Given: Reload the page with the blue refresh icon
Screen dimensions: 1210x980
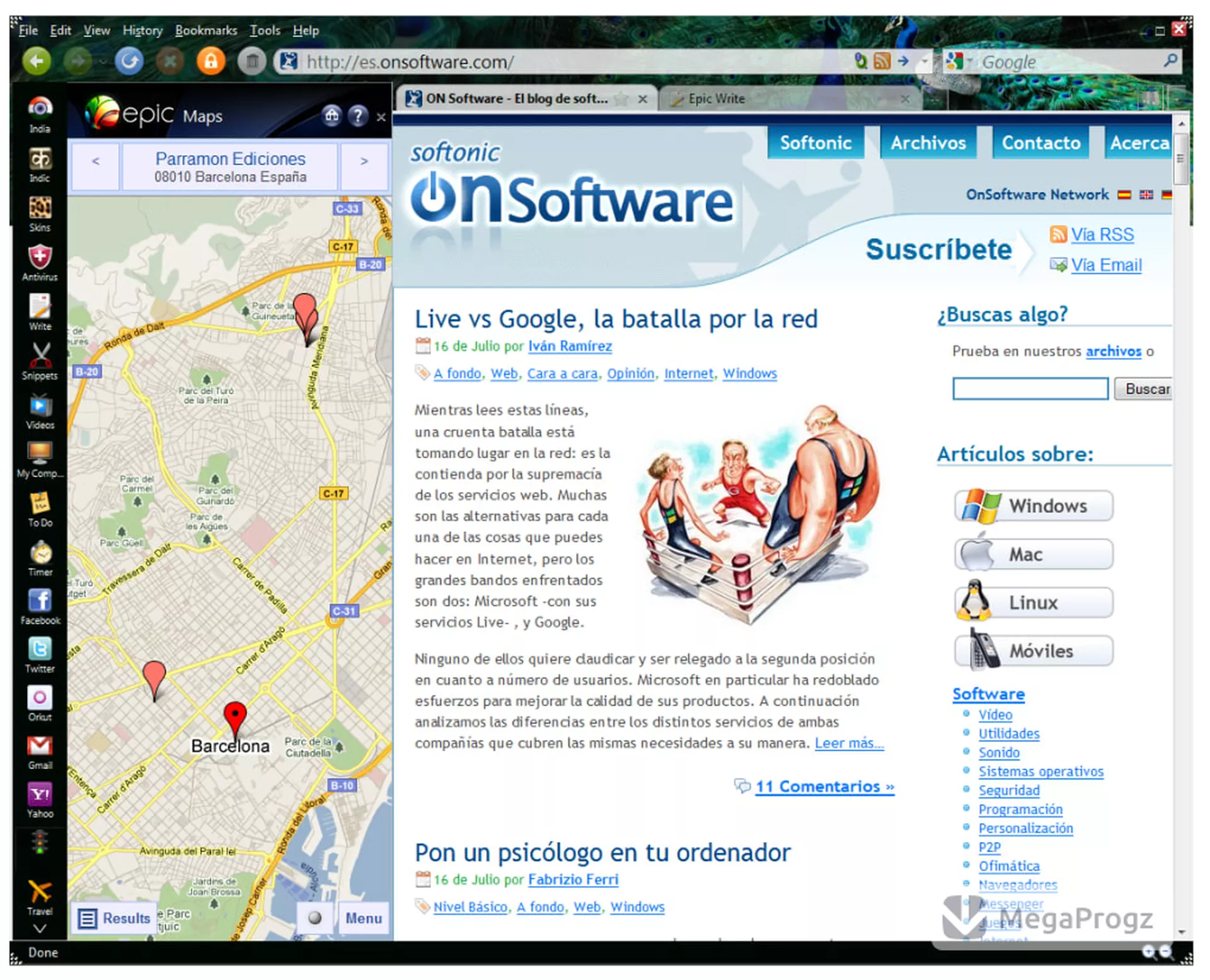Looking at the screenshot, I should click(x=129, y=62).
